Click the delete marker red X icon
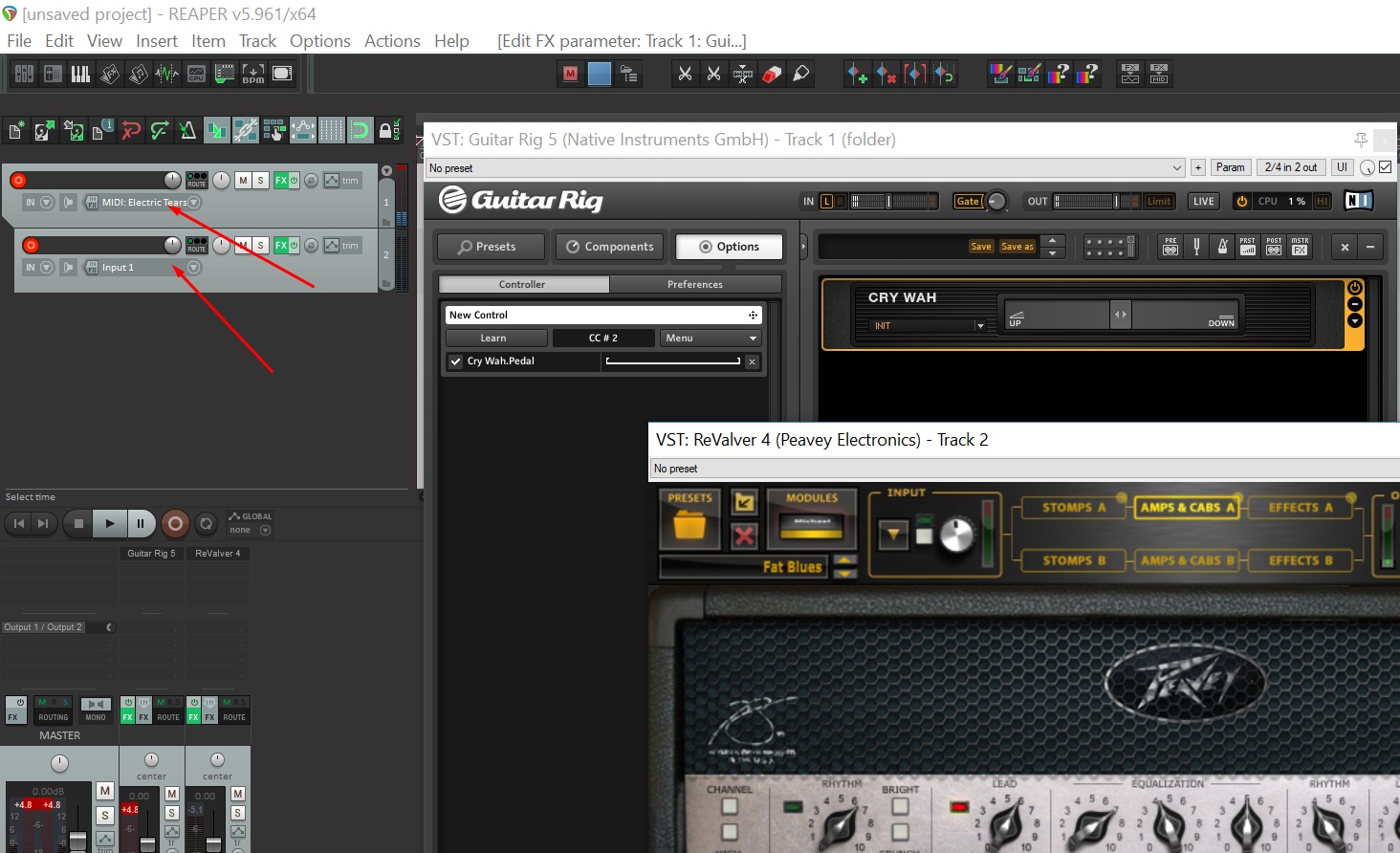This screenshot has width=1400, height=853. point(886,74)
